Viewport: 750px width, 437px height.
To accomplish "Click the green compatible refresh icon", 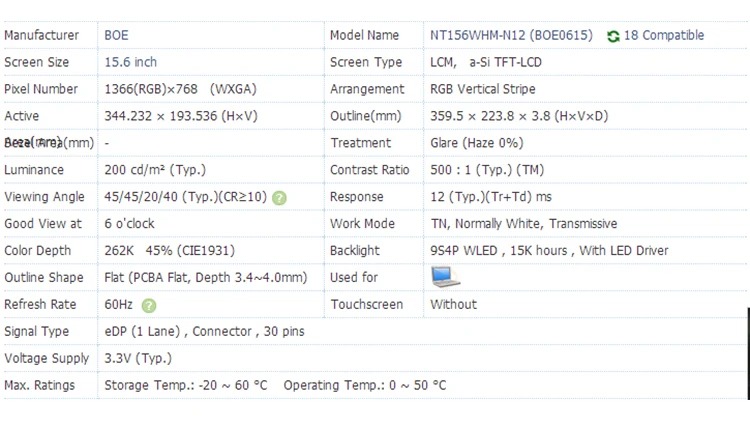I will tap(613, 36).
